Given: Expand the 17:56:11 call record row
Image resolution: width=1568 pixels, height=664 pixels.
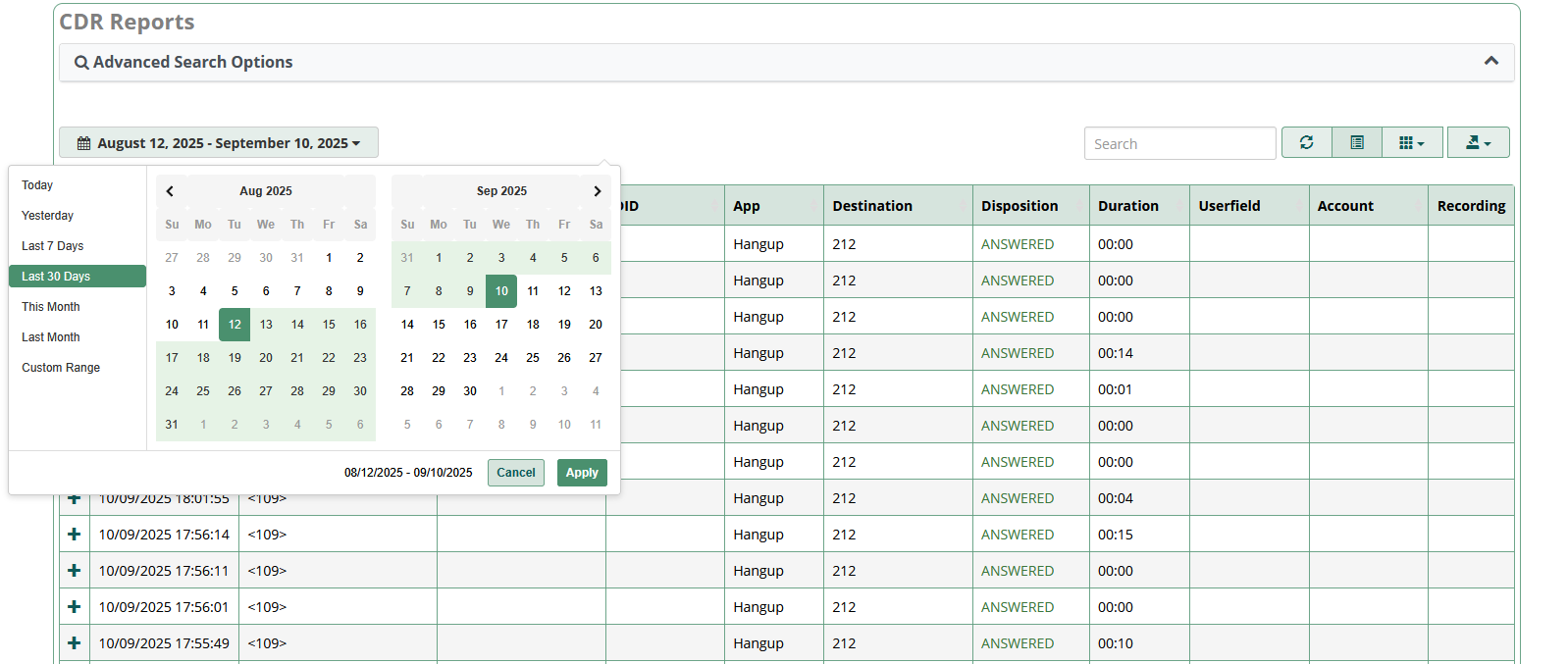Looking at the screenshot, I should 75,571.
